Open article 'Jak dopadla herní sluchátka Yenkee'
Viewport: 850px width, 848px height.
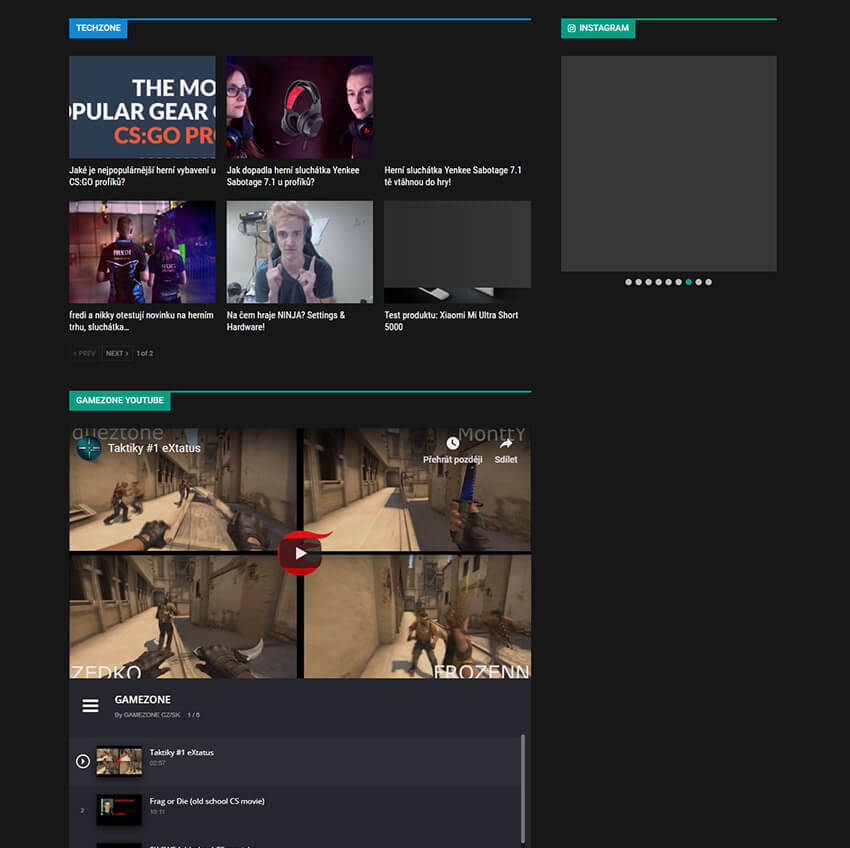coord(293,176)
